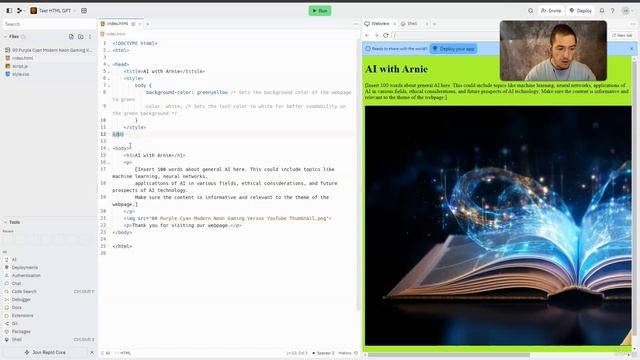Click the AI status bar item
This screenshot has height=360, width=640.
[x=106, y=353]
